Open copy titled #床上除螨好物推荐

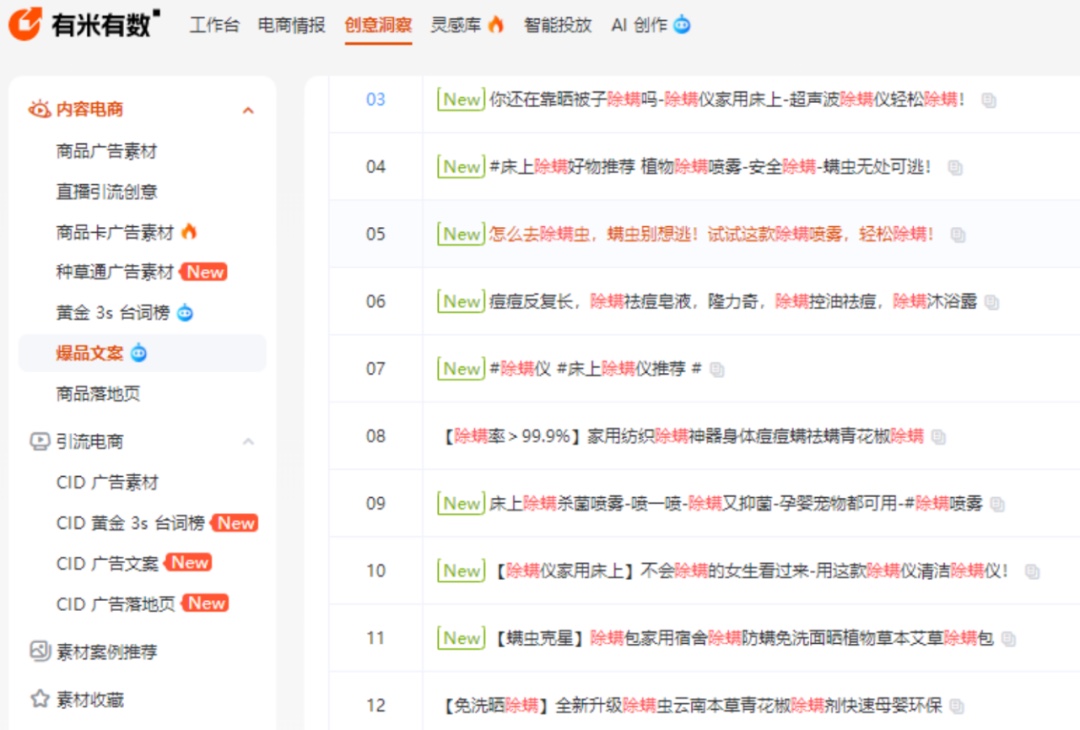click(x=710, y=167)
